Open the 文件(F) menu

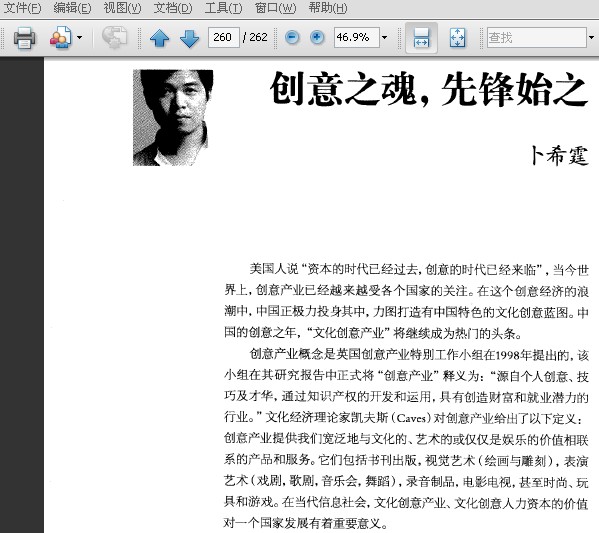click(x=22, y=8)
